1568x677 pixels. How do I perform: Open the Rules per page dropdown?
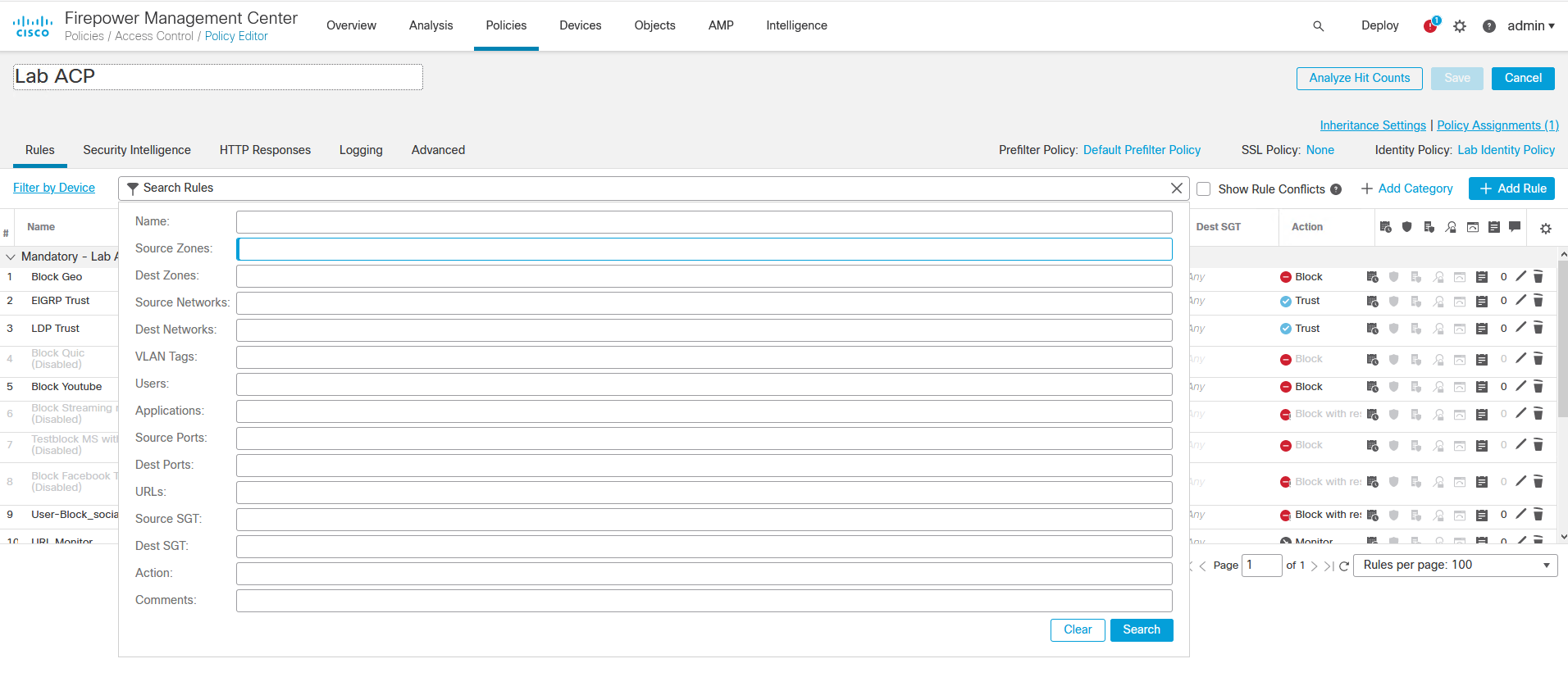[1455, 565]
